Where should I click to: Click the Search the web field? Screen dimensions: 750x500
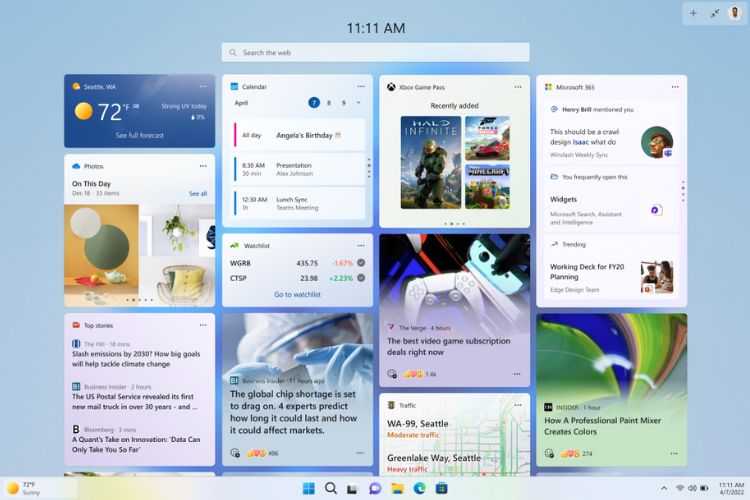[x=375, y=53]
